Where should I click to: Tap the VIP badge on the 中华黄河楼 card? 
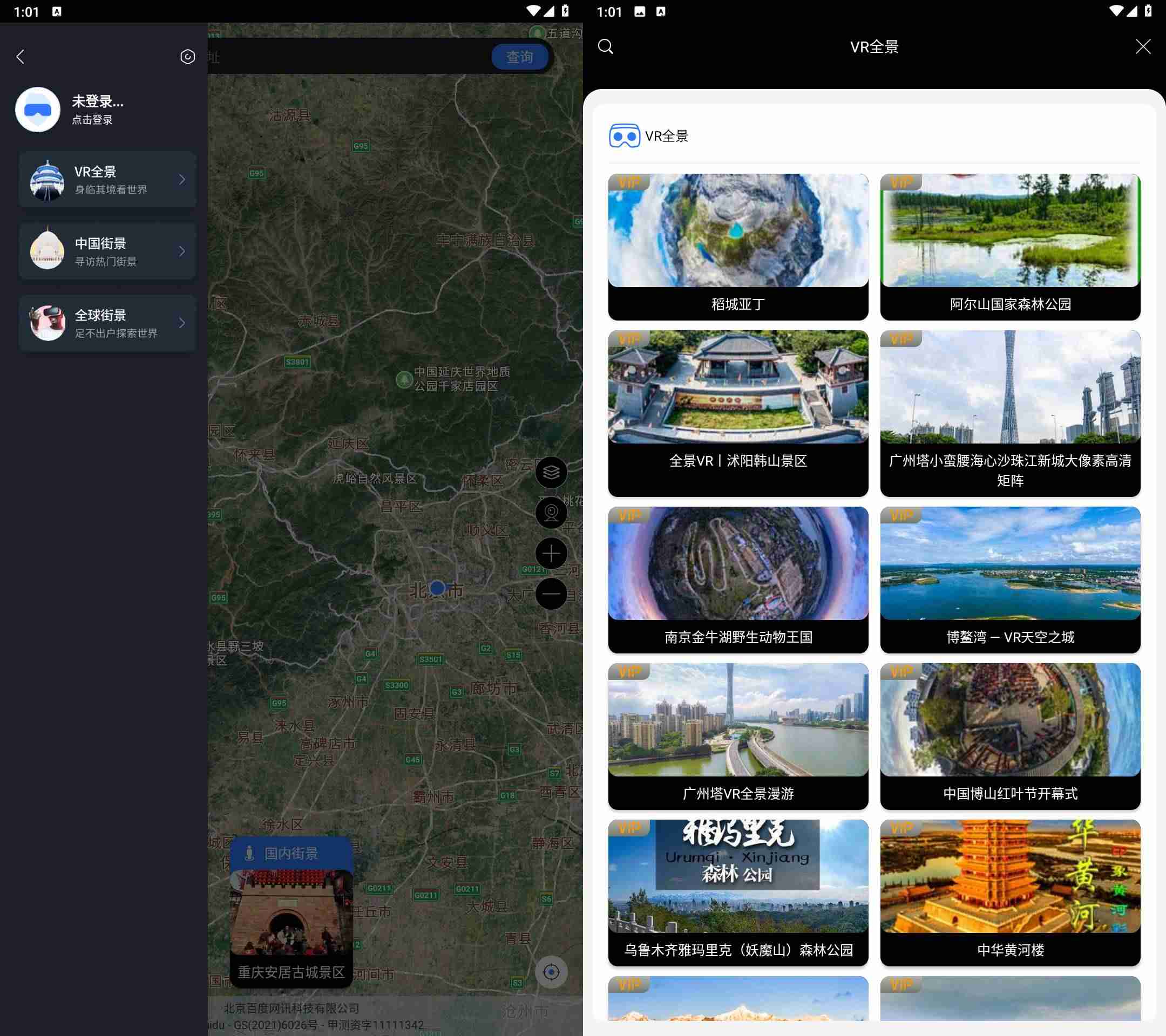901,828
